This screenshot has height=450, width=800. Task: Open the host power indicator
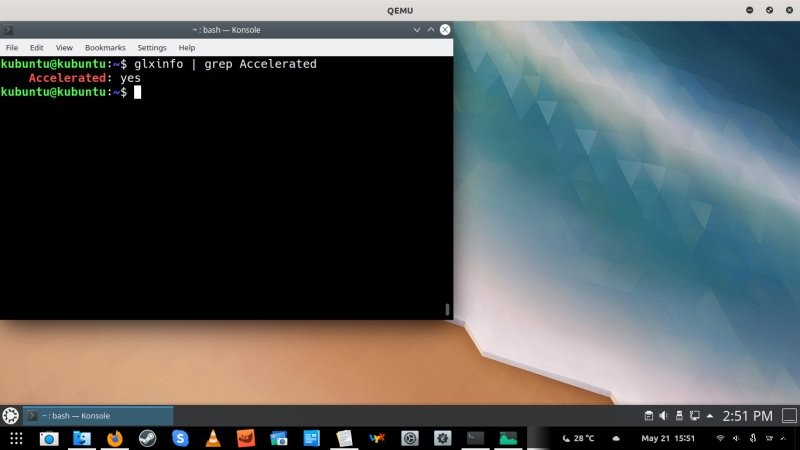784,438
